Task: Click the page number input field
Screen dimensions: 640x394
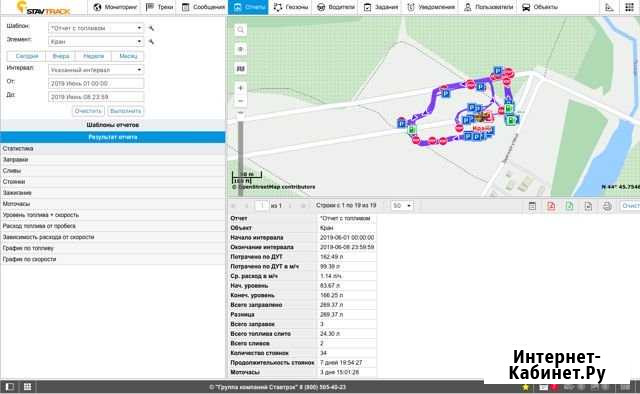Action: pos(262,206)
